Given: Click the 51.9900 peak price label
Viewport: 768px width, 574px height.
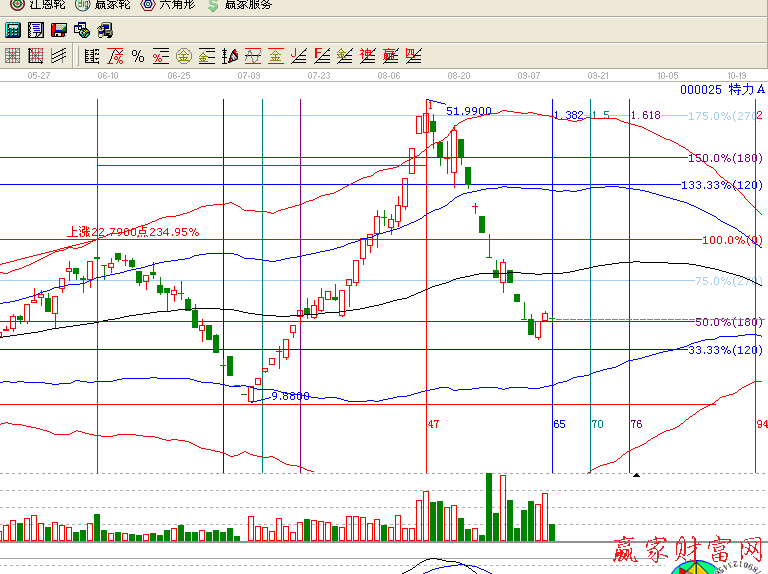Looking at the screenshot, I should (468, 111).
